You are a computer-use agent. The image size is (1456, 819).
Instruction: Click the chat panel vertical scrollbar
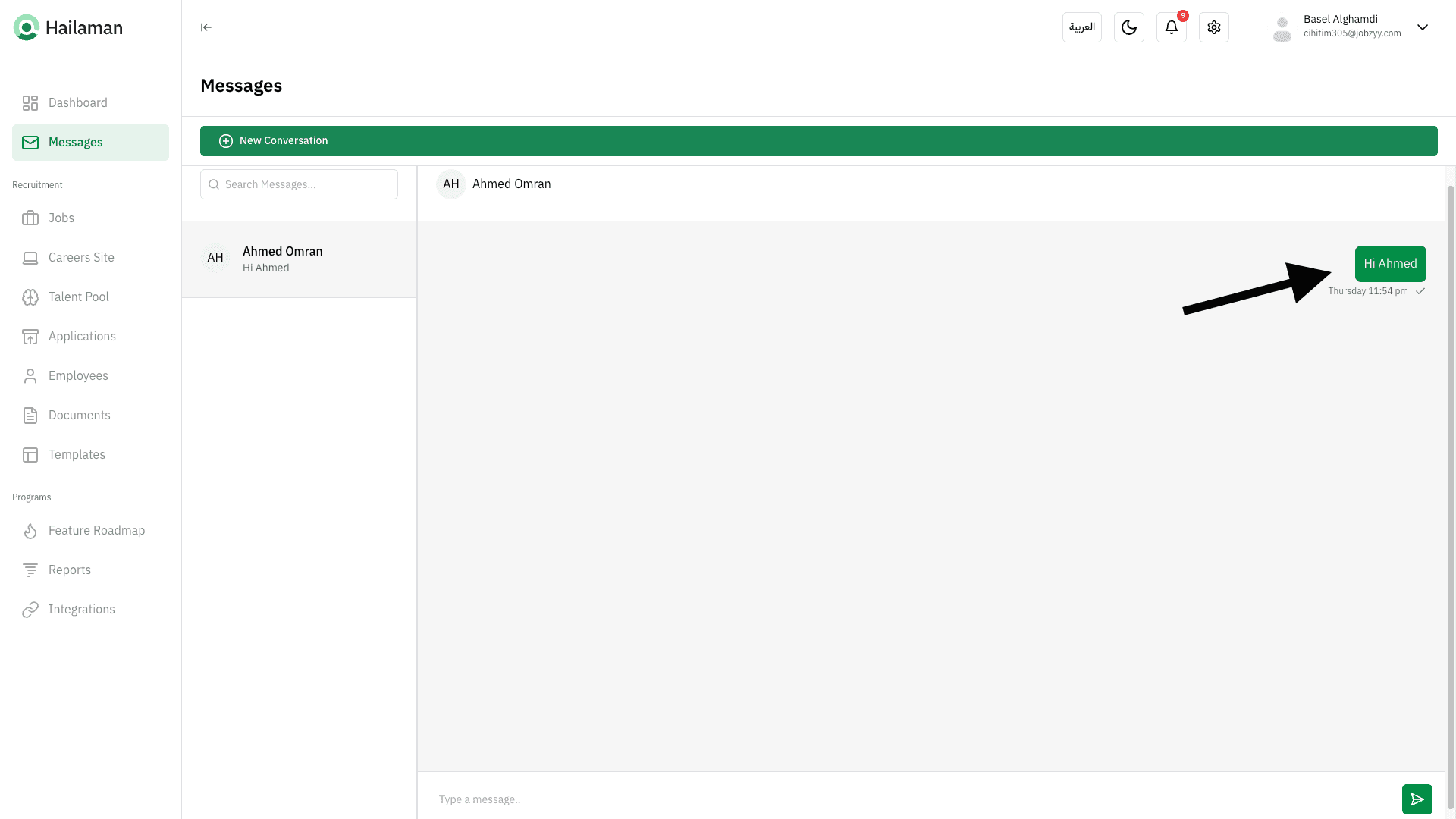[1450, 493]
